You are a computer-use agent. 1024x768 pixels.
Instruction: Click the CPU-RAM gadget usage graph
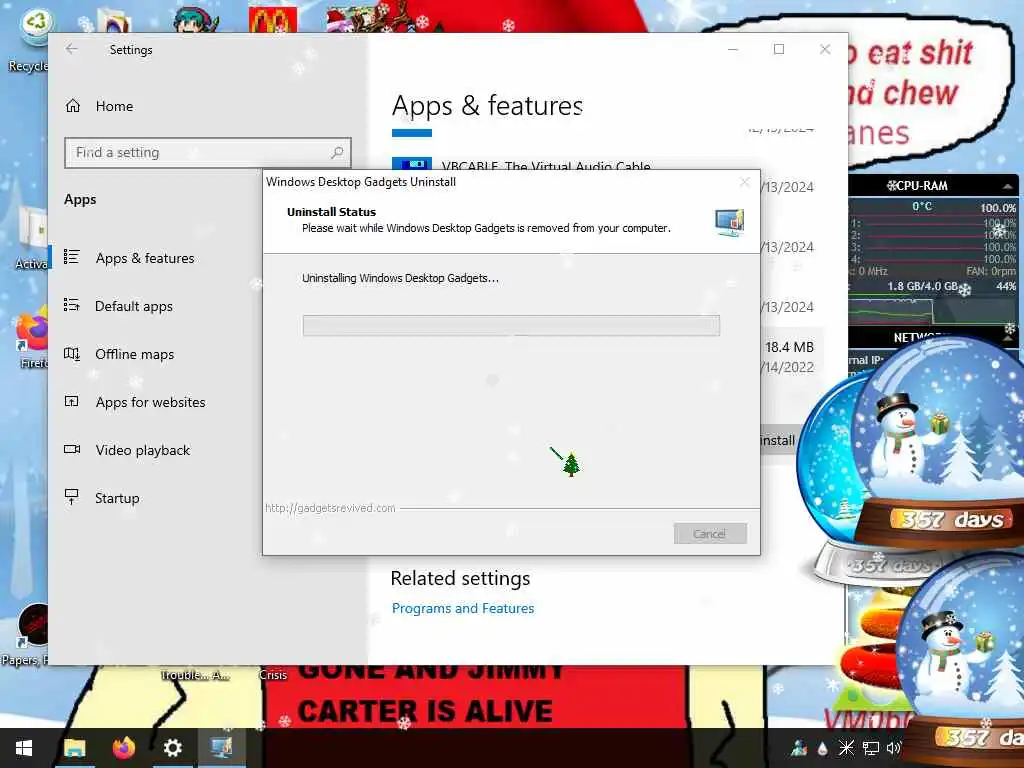(x=932, y=310)
